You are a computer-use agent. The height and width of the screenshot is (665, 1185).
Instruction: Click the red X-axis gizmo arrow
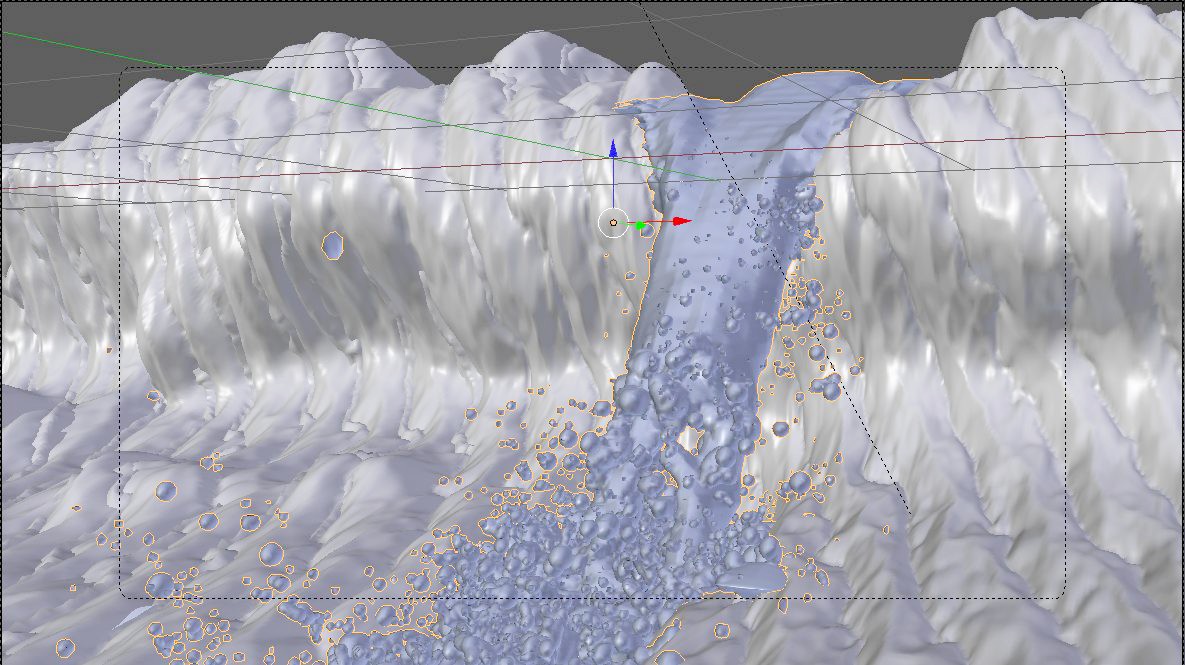click(x=681, y=221)
